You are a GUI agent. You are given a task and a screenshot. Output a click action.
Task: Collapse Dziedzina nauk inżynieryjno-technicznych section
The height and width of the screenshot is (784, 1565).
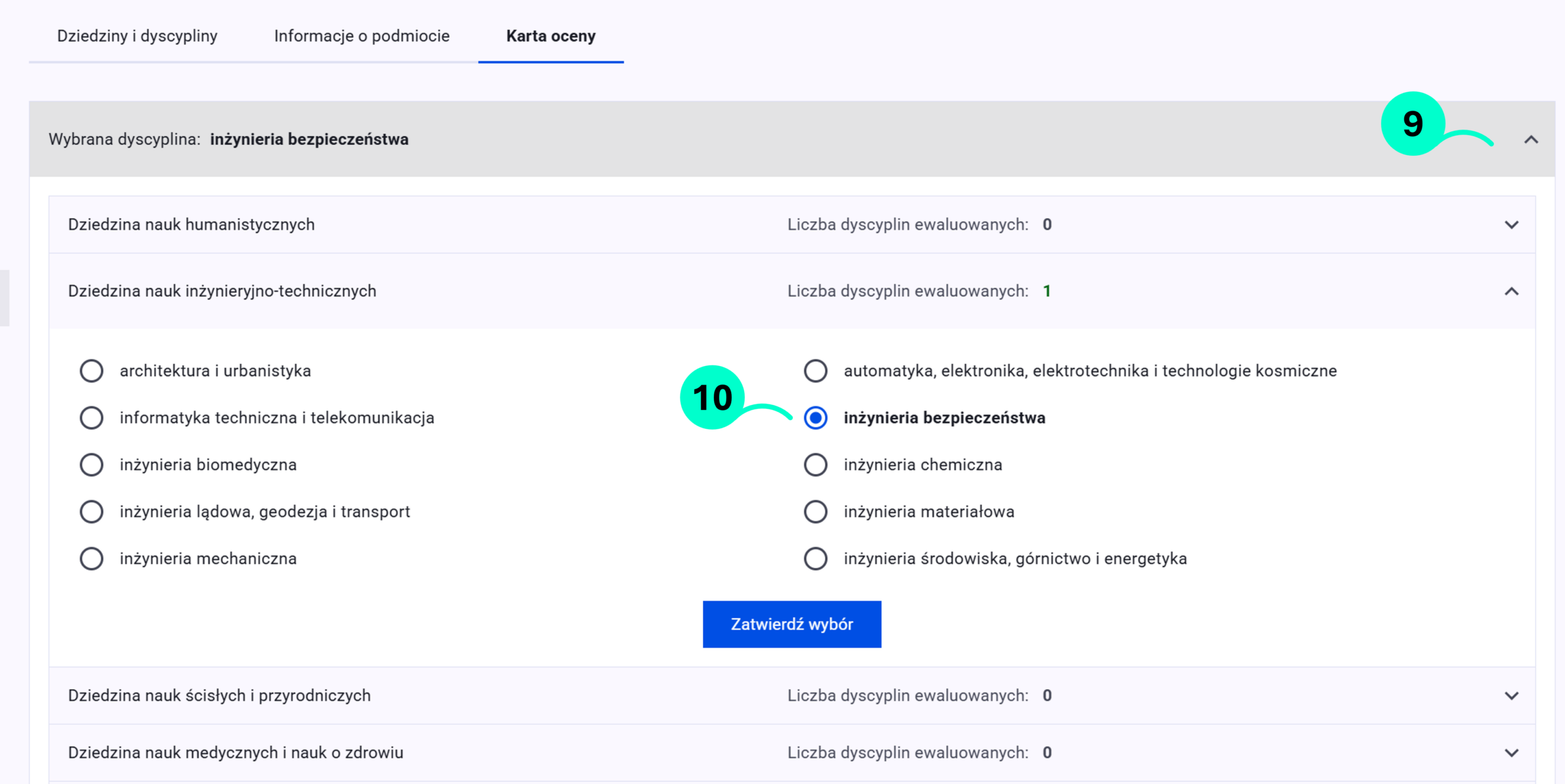coord(1511,291)
